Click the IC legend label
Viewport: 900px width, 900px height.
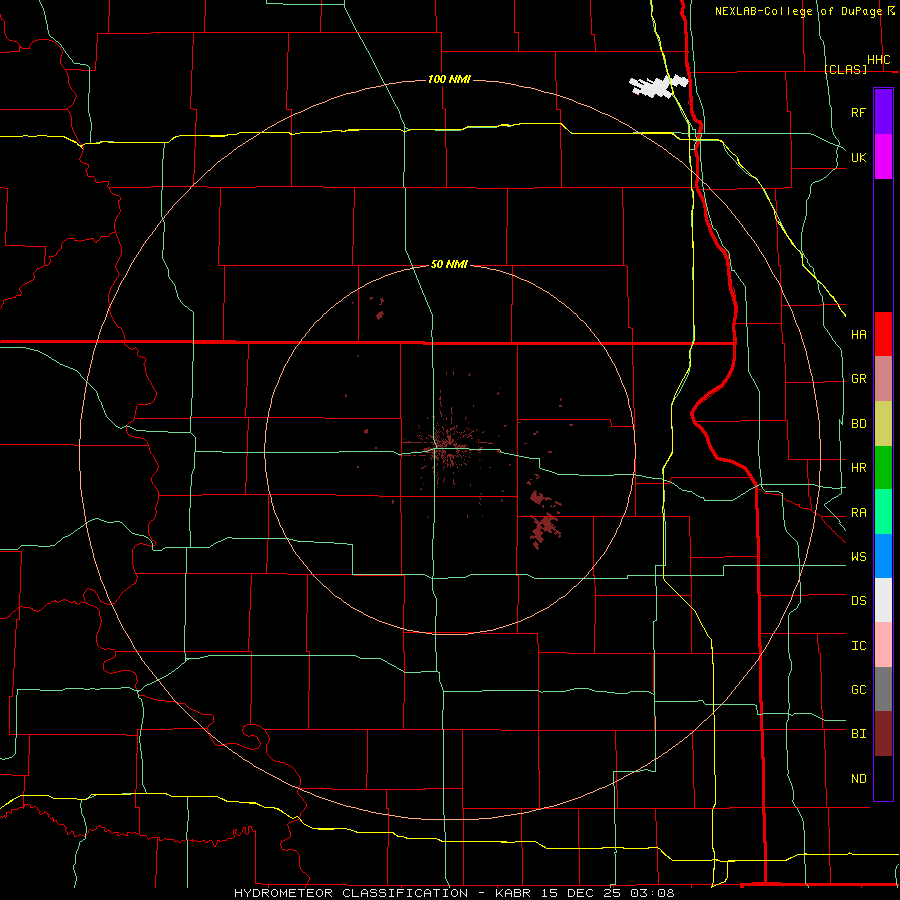coord(859,646)
